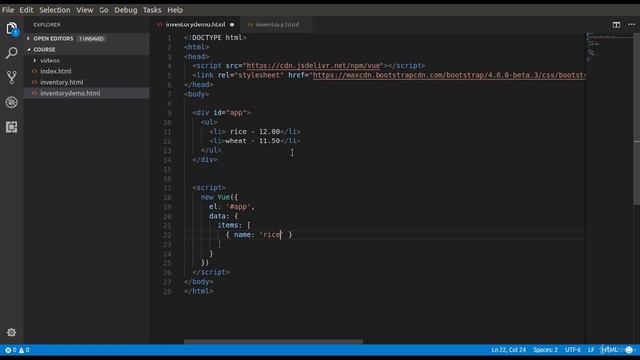Open the Debug menu
Screen dimensions: 640x360
pos(126,10)
